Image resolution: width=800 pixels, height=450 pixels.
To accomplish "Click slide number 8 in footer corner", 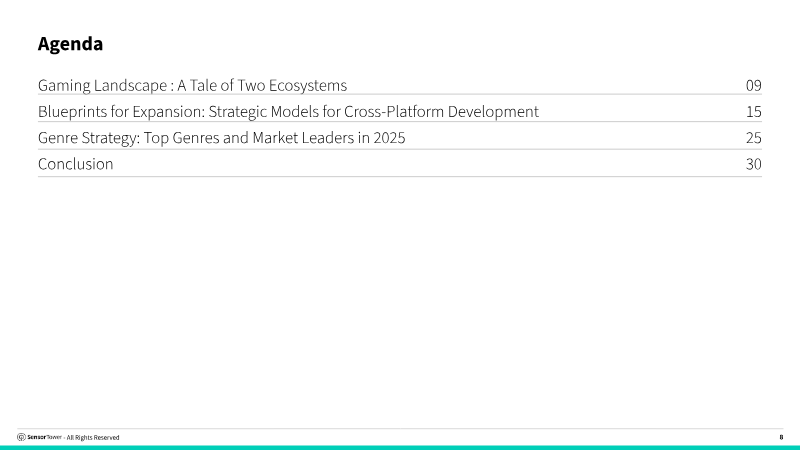I will click(781, 437).
